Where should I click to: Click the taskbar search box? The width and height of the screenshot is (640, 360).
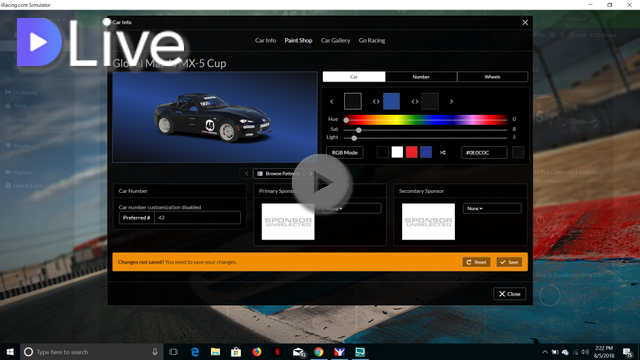(91, 352)
